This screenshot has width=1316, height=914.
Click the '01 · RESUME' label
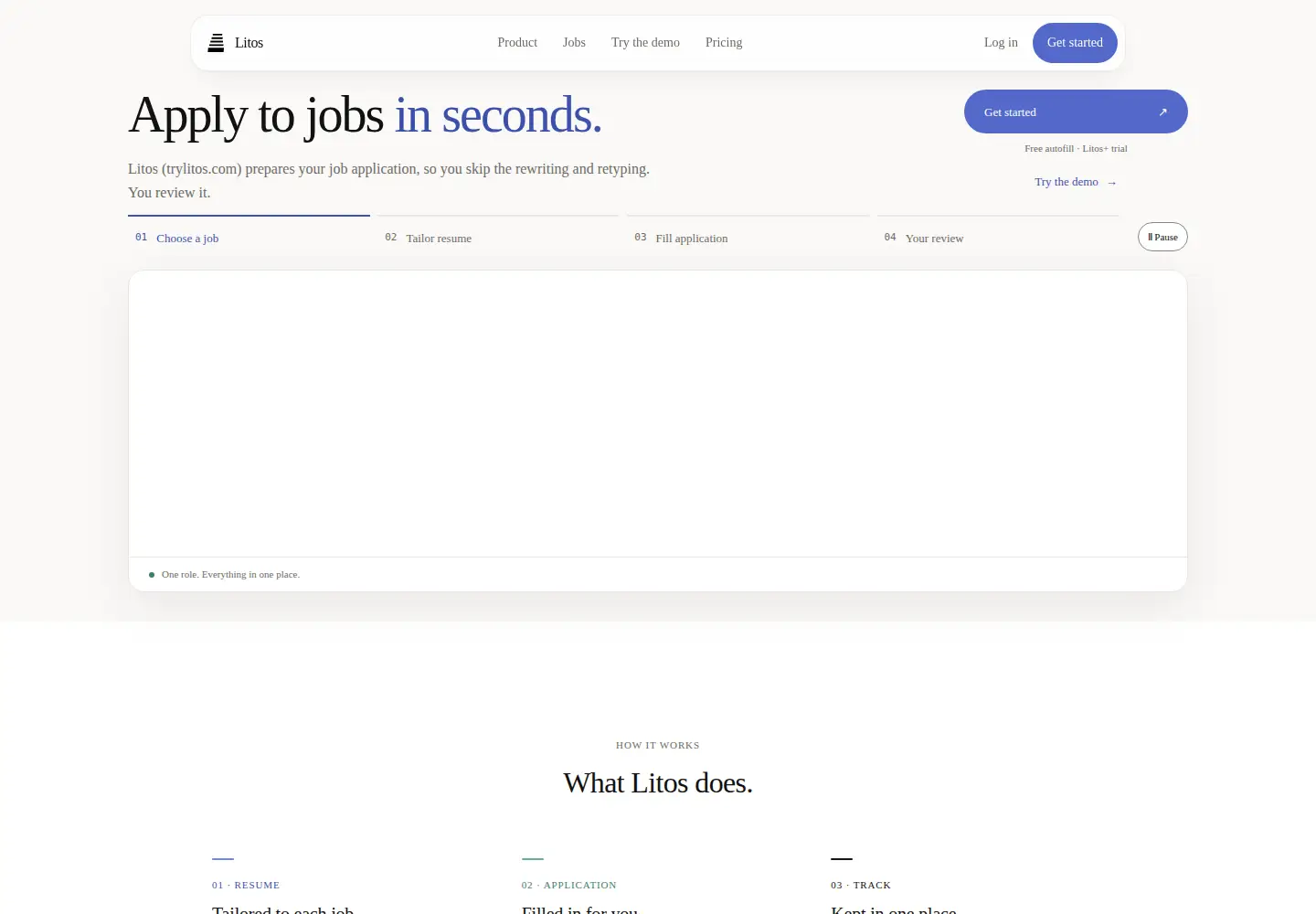pyautogui.click(x=246, y=885)
